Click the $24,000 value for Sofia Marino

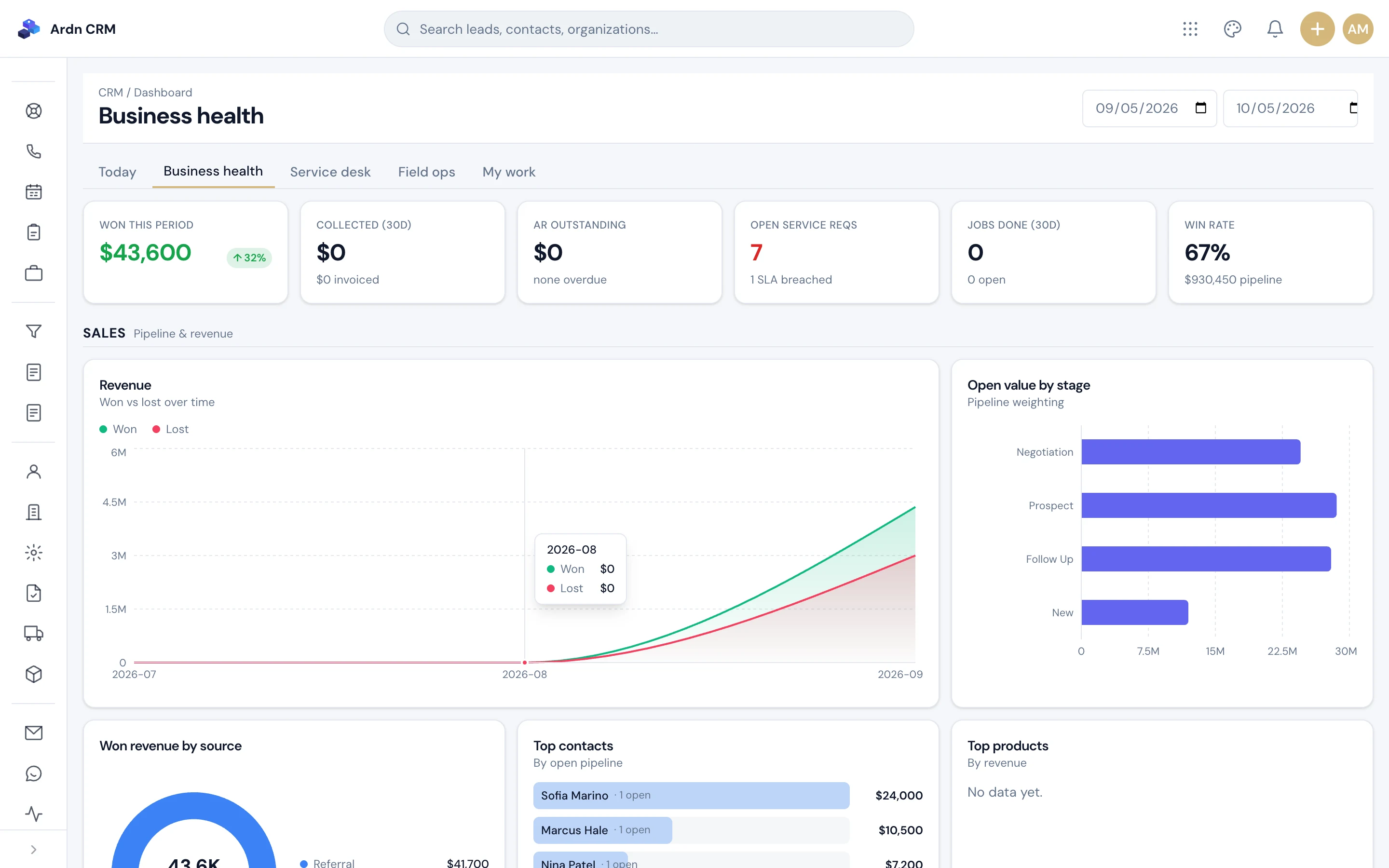(x=899, y=796)
